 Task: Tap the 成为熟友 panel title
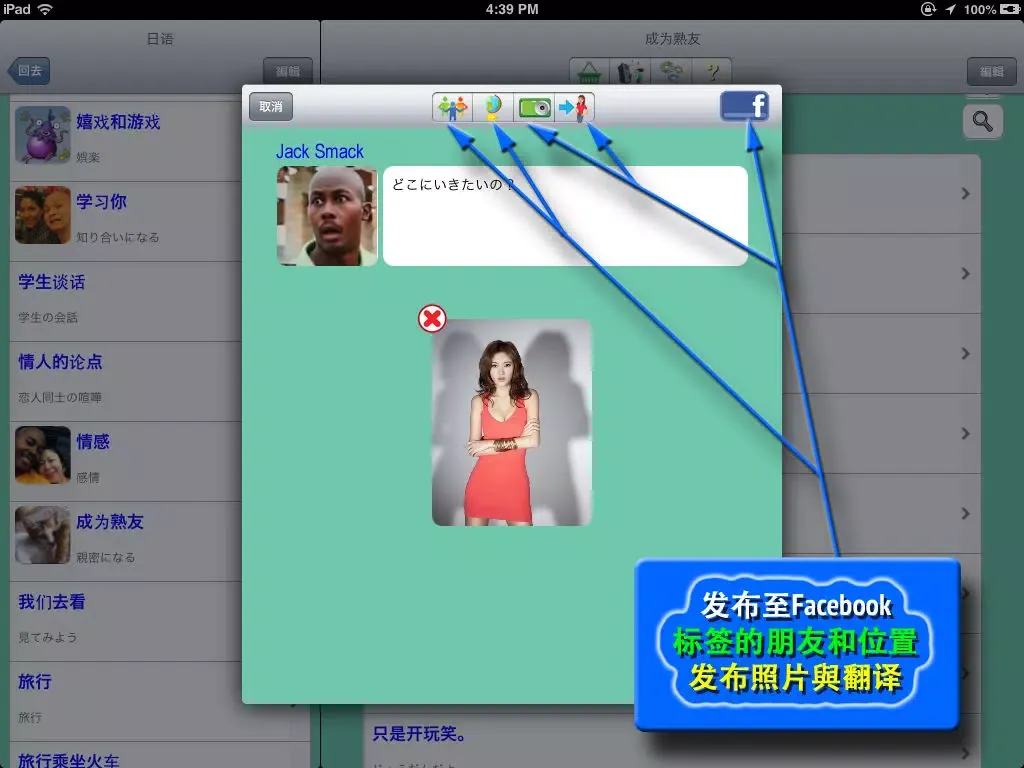672,39
